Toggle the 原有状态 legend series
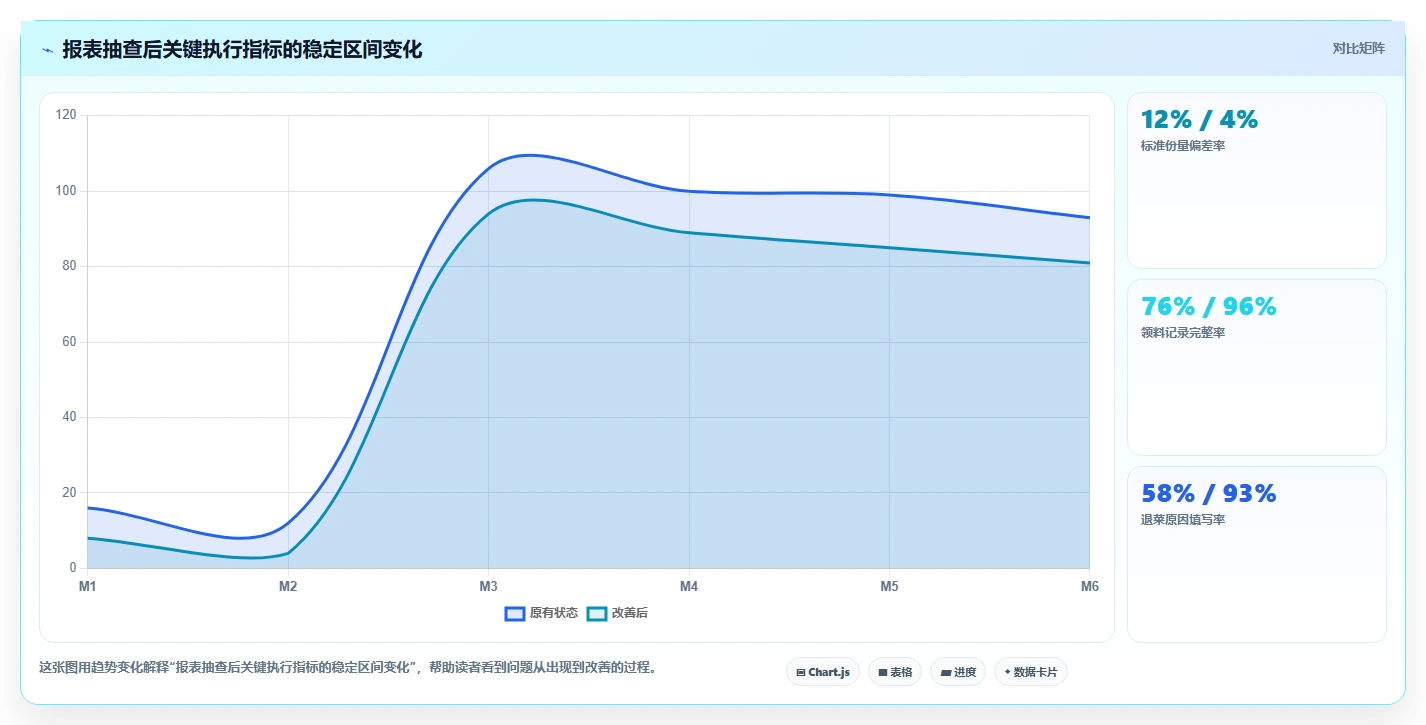The width and height of the screenshot is (1426, 725). tap(541, 613)
